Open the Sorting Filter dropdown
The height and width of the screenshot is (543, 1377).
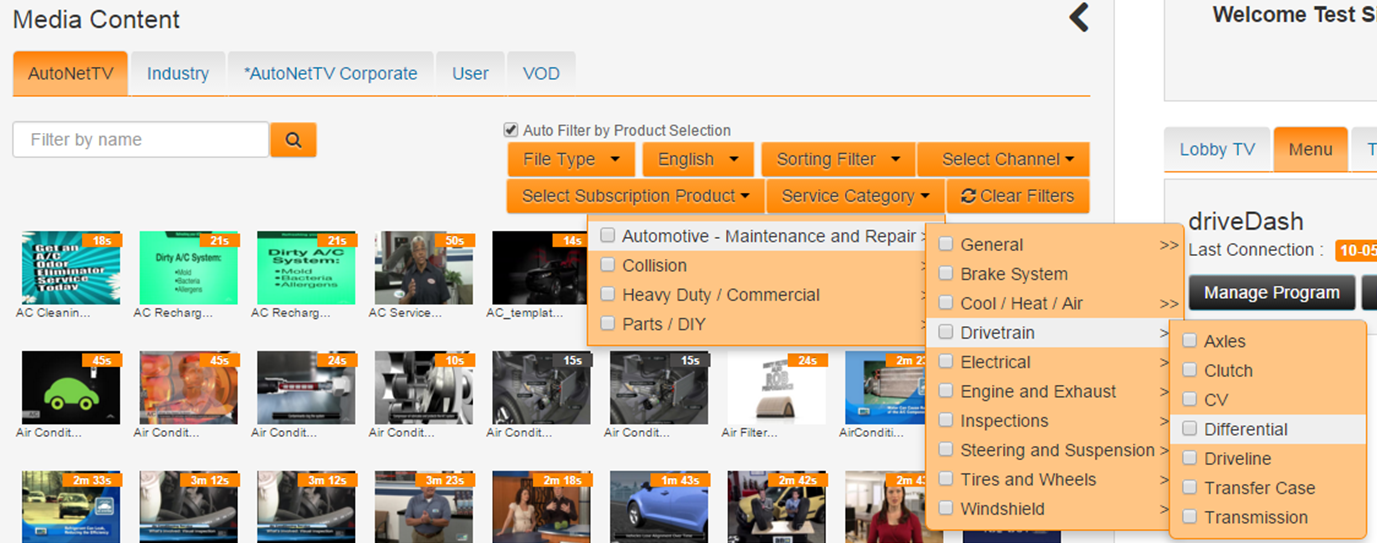click(838, 159)
